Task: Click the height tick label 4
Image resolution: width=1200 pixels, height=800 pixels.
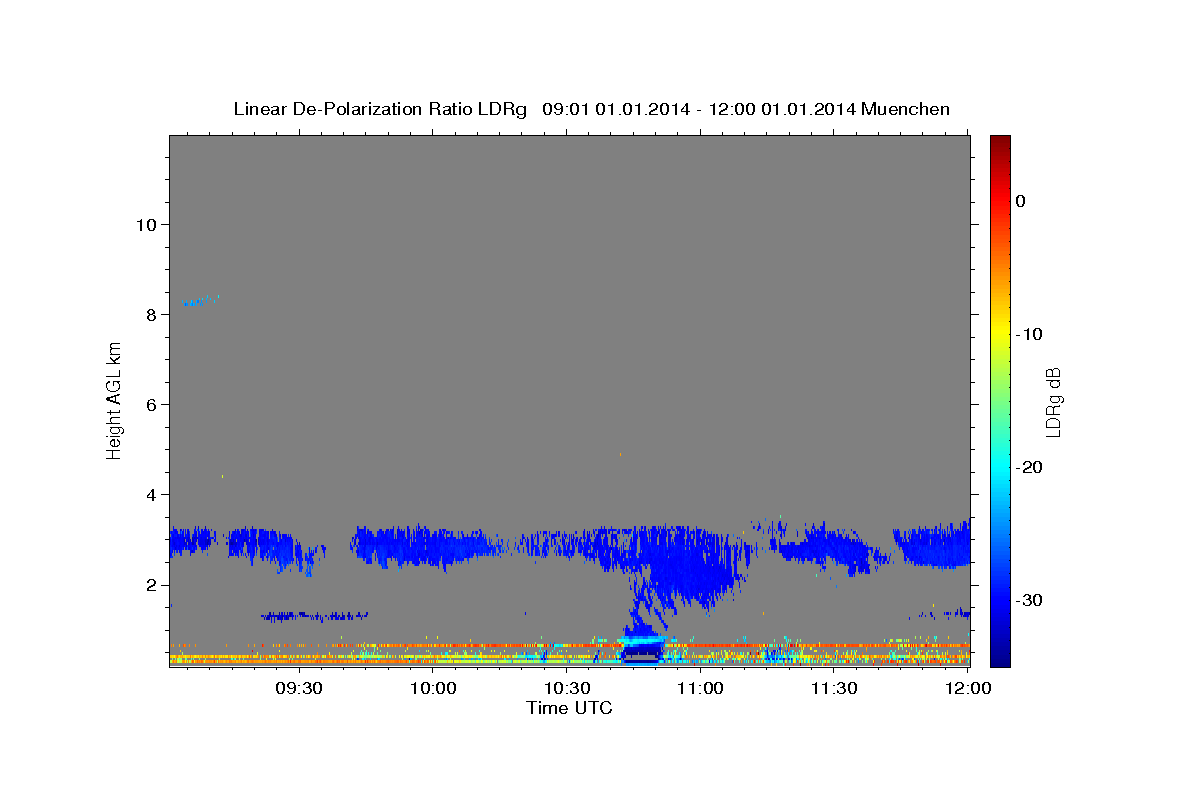Action: click(151, 495)
